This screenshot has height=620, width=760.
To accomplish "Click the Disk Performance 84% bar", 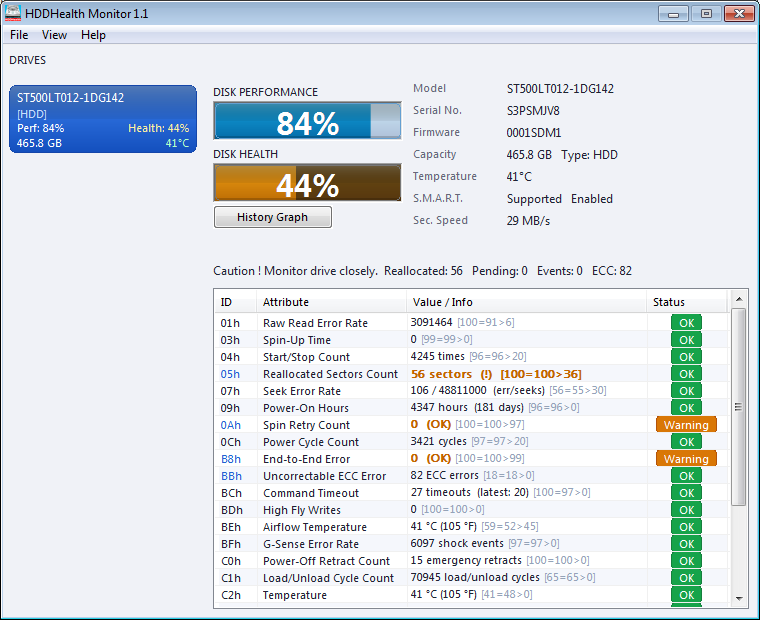I will coord(307,121).
